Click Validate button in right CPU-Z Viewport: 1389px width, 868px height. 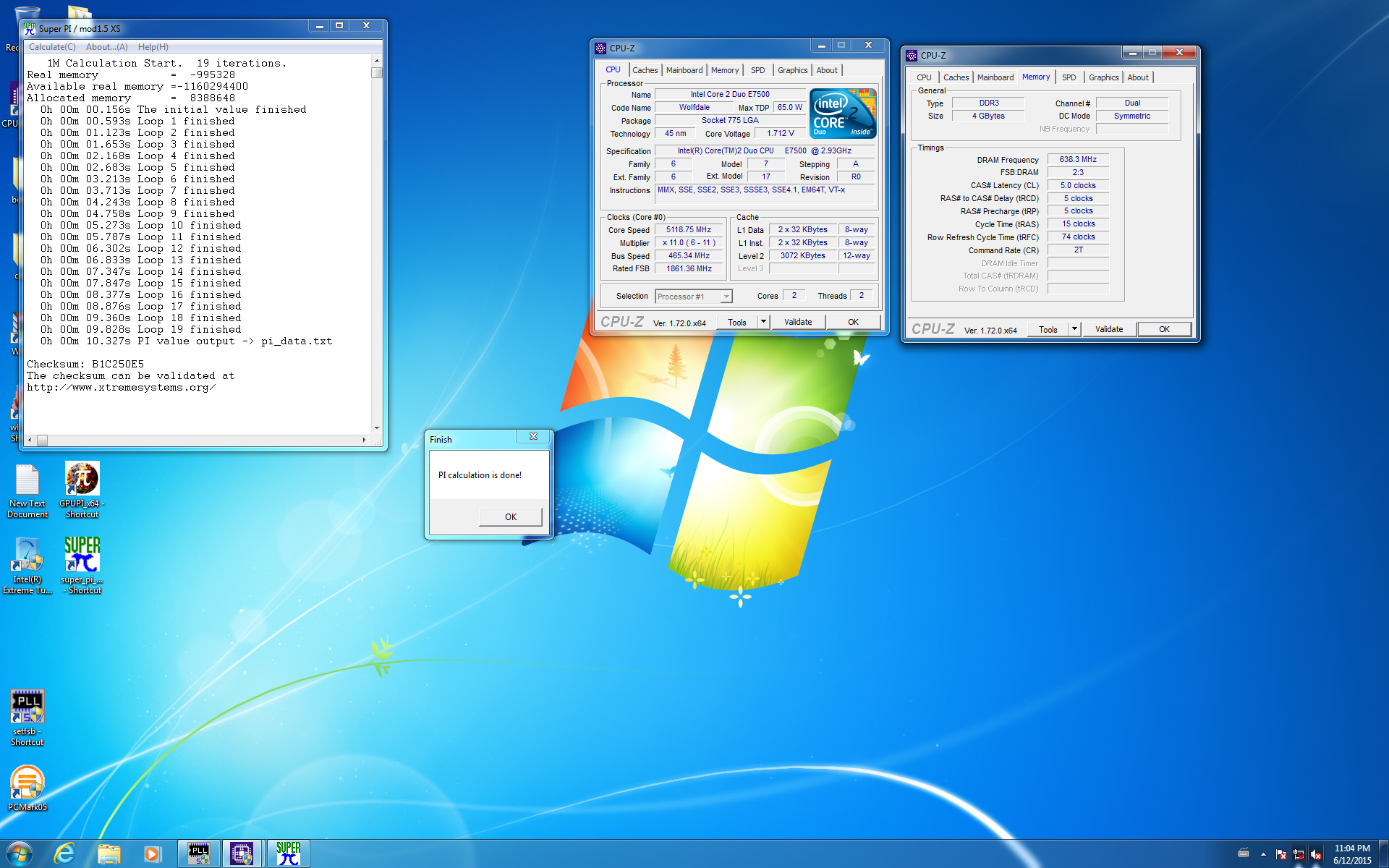(1109, 329)
